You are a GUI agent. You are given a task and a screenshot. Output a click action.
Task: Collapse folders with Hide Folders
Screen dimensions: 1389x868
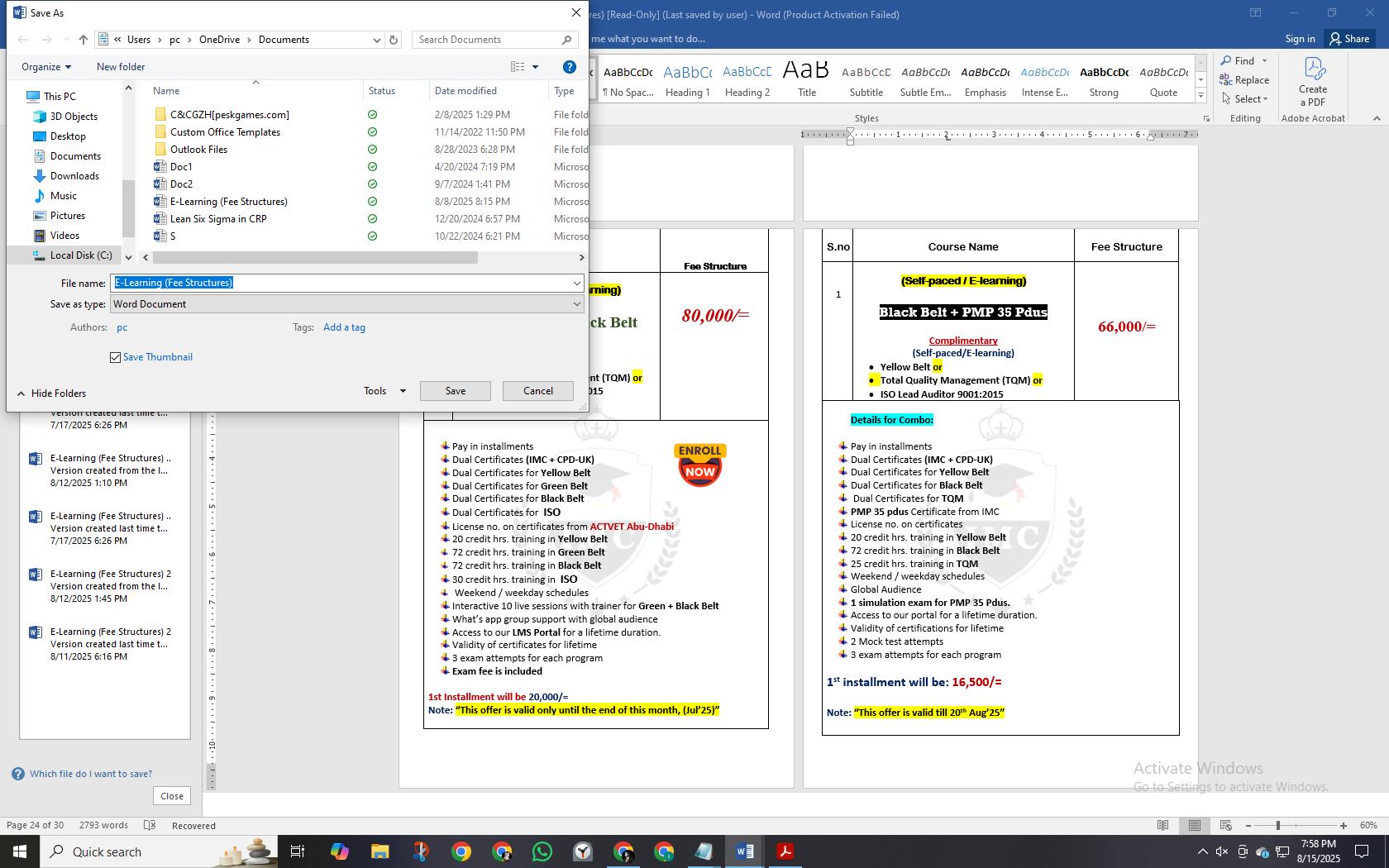(51, 393)
